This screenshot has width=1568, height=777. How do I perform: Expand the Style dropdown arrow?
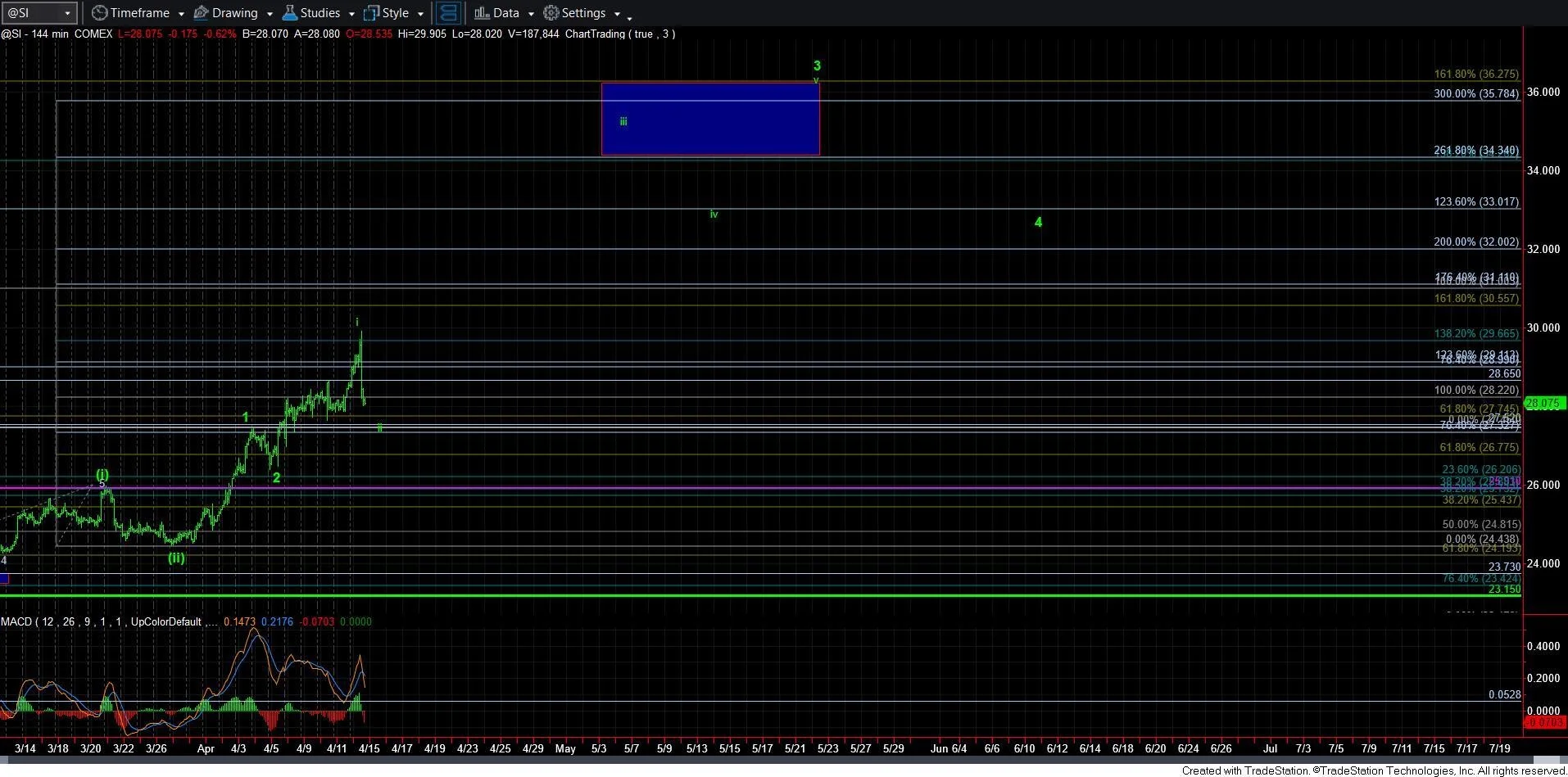click(x=420, y=14)
